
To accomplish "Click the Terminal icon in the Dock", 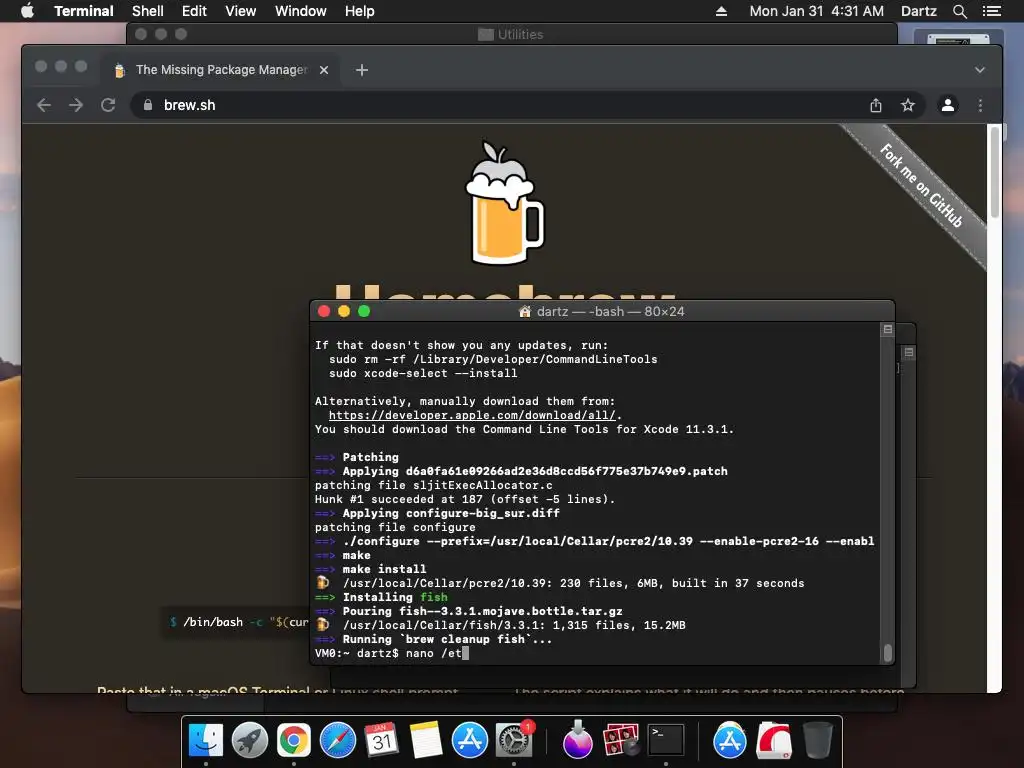I will [x=665, y=740].
